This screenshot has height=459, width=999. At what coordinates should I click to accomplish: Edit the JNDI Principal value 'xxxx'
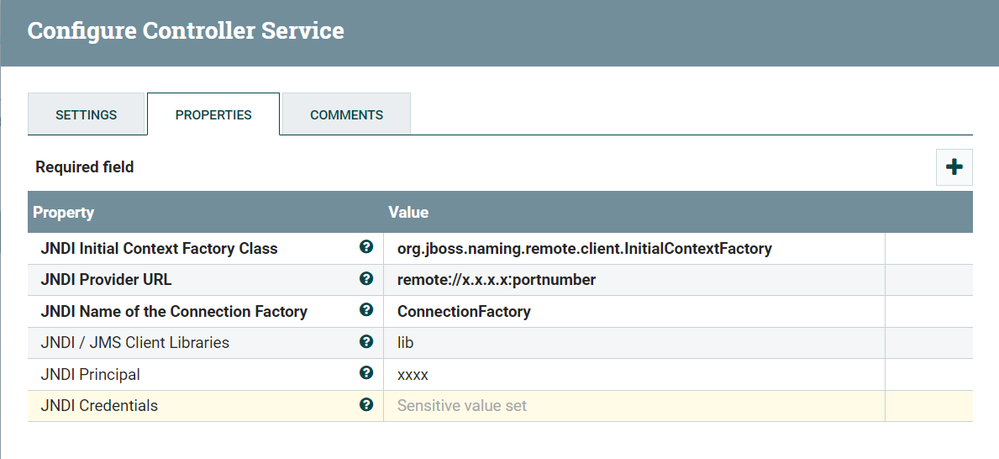(413, 374)
